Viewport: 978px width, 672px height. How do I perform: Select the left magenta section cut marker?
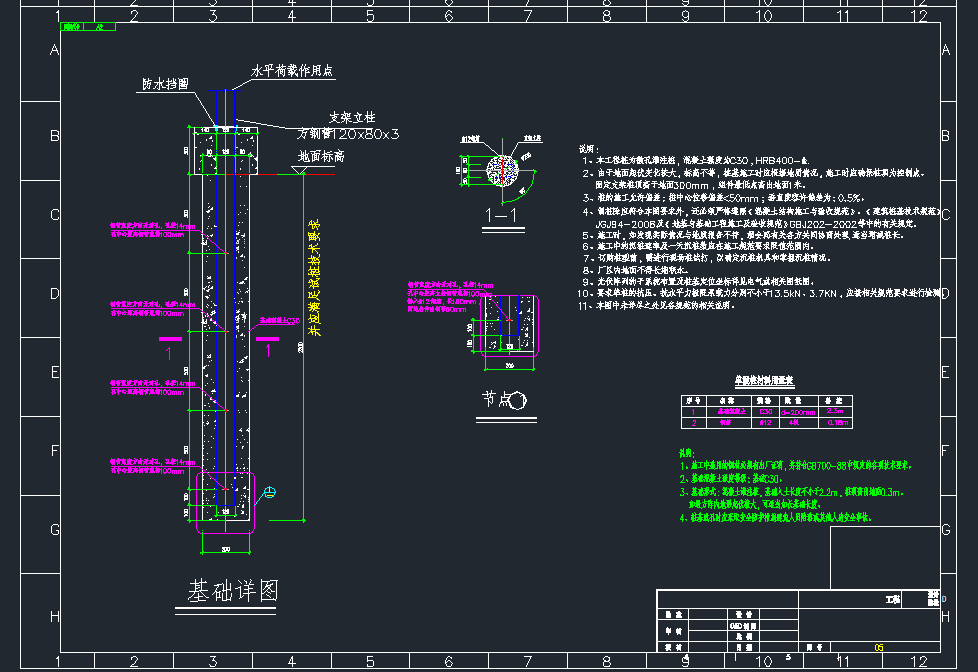(x=169, y=342)
